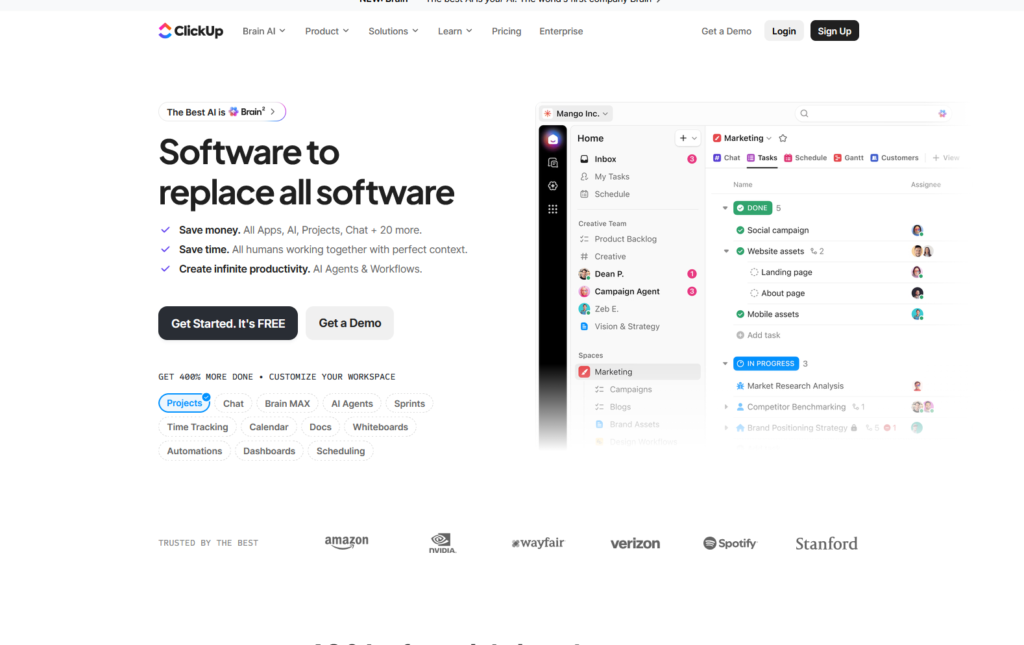
Task: Click the apps grid icon in dark sidebar
Action: click(552, 209)
